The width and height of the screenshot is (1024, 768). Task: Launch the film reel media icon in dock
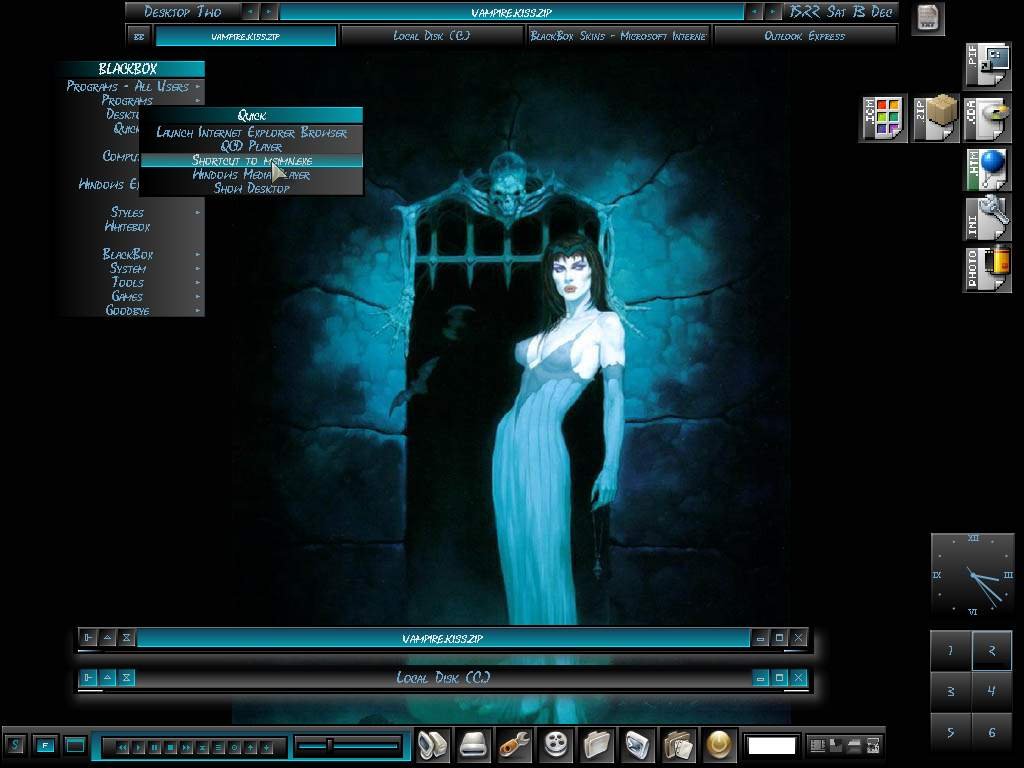(x=556, y=745)
